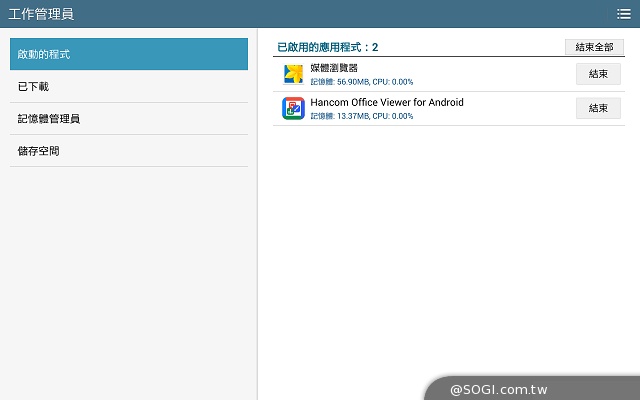The image size is (640, 400).
Task: Open the 記憶體管理員 section
Action: coord(129,119)
